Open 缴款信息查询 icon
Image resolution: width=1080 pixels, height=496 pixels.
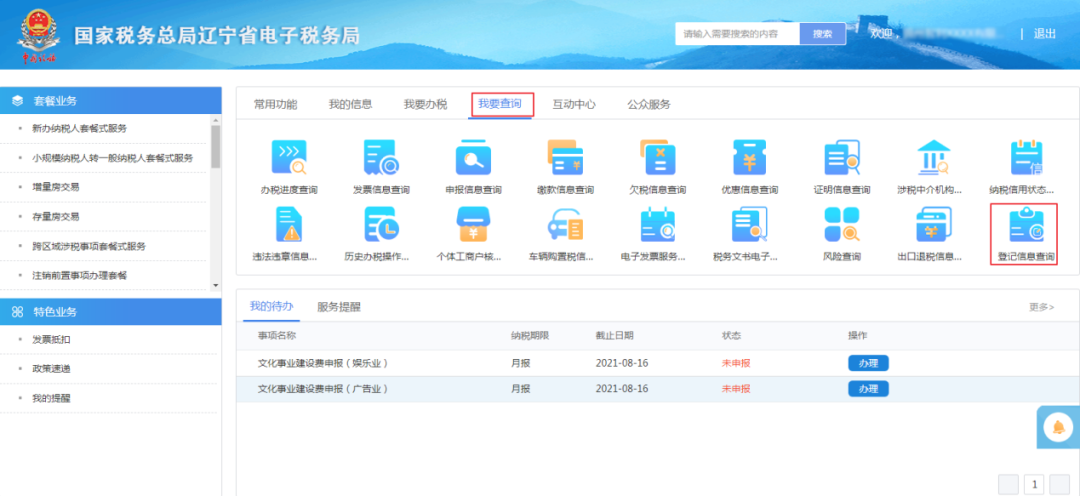coord(565,158)
